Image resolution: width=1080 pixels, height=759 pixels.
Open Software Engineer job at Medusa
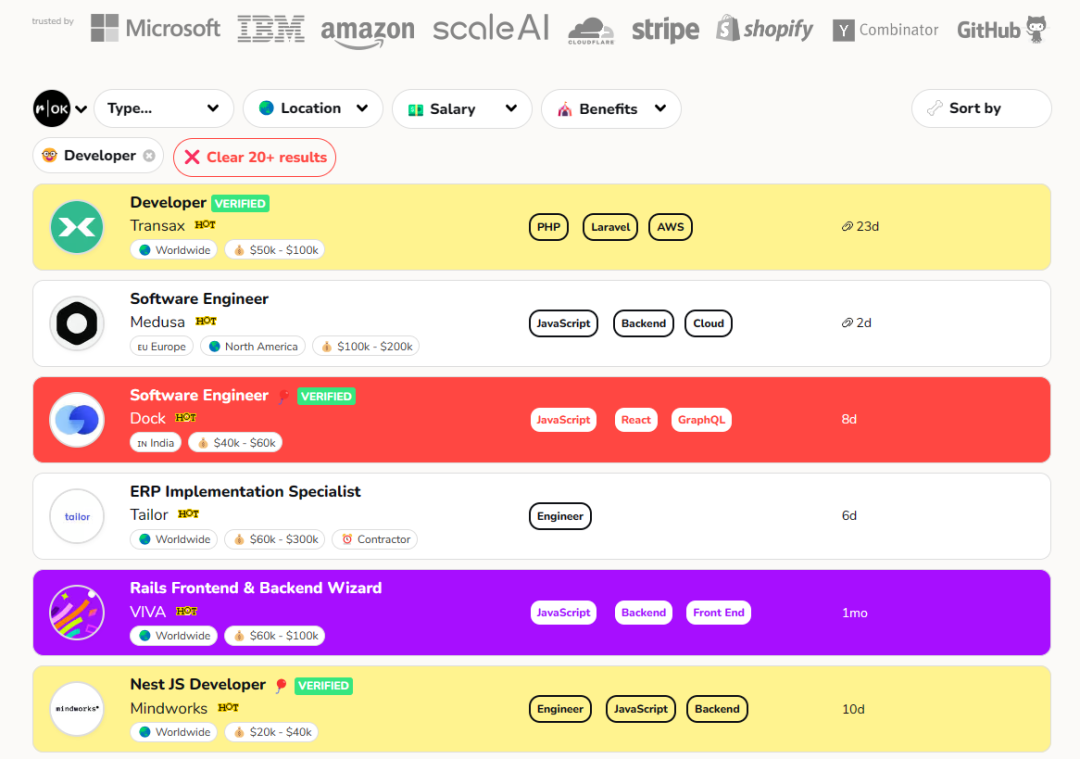click(x=199, y=299)
